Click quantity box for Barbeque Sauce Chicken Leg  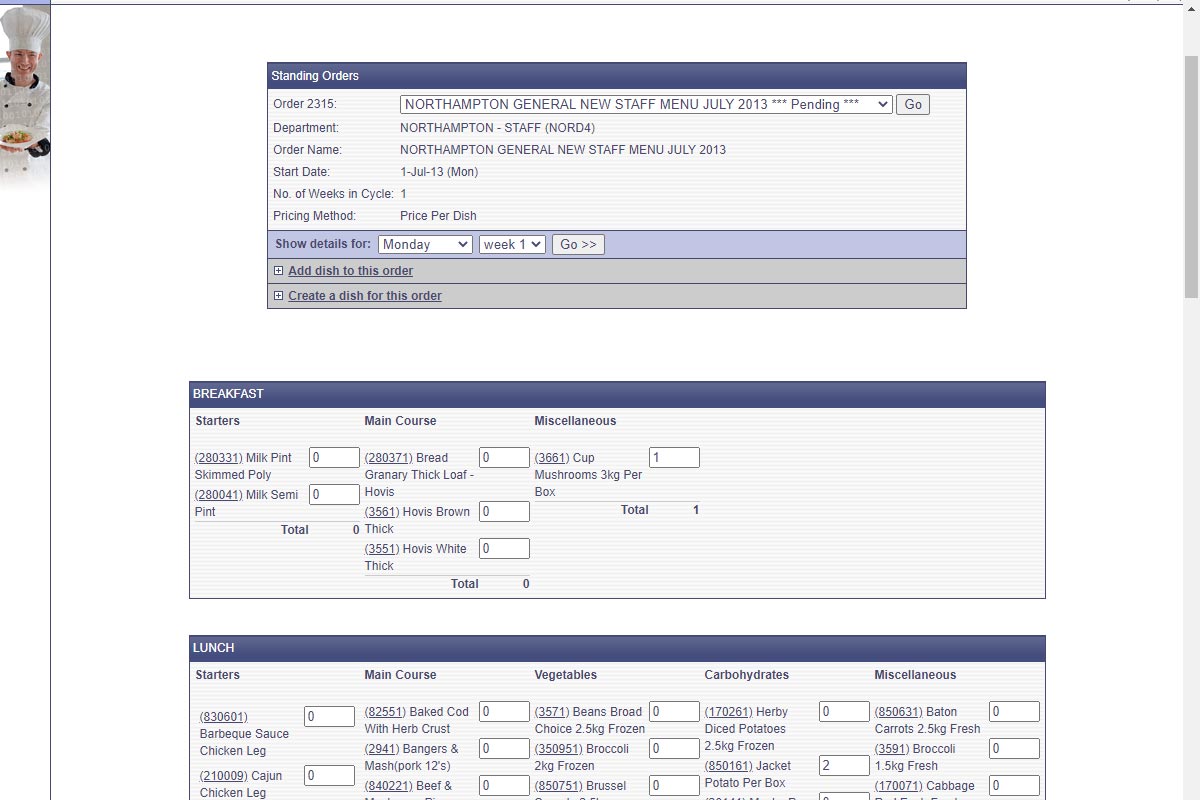point(329,716)
